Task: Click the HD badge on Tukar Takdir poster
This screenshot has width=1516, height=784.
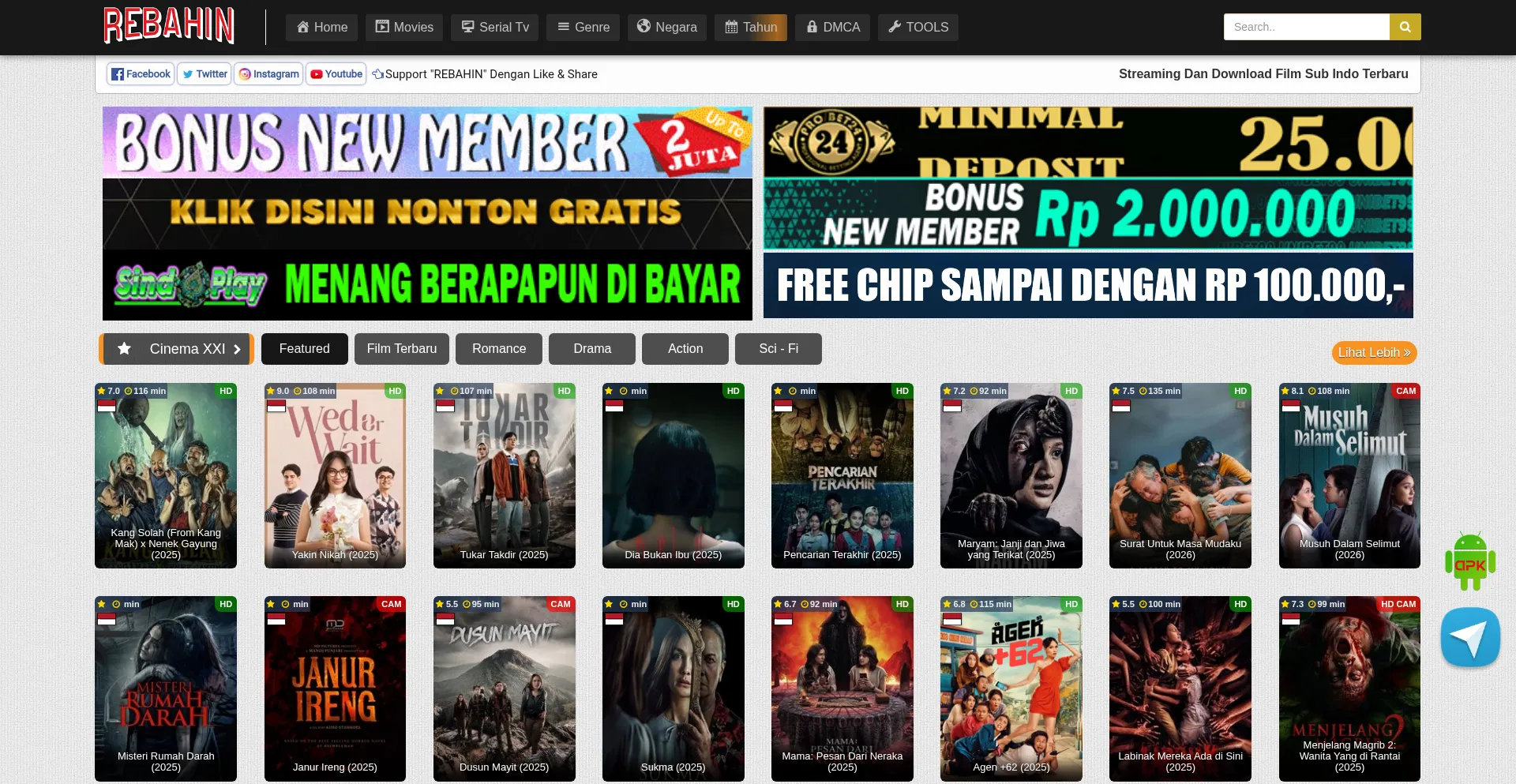Action: pyautogui.click(x=564, y=391)
